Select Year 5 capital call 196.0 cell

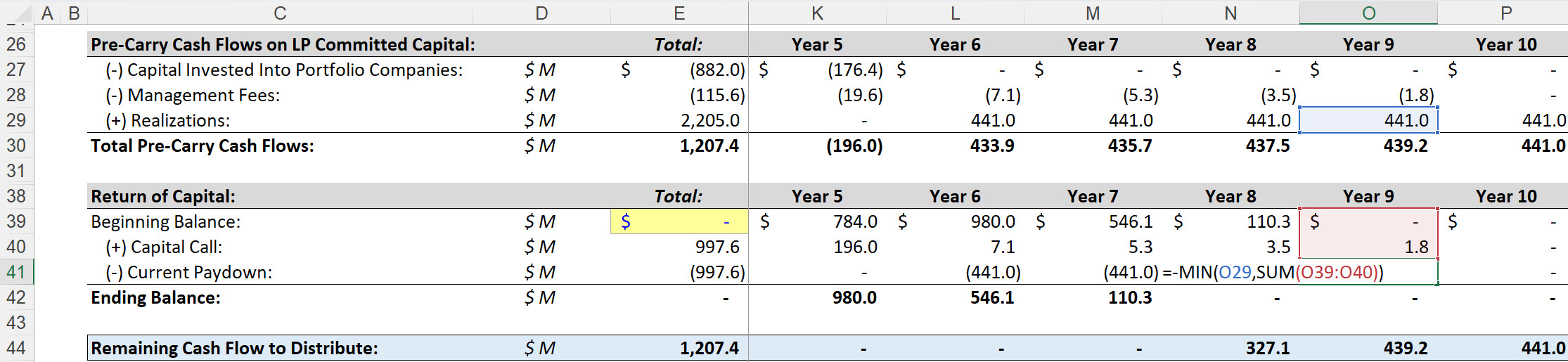[817, 247]
